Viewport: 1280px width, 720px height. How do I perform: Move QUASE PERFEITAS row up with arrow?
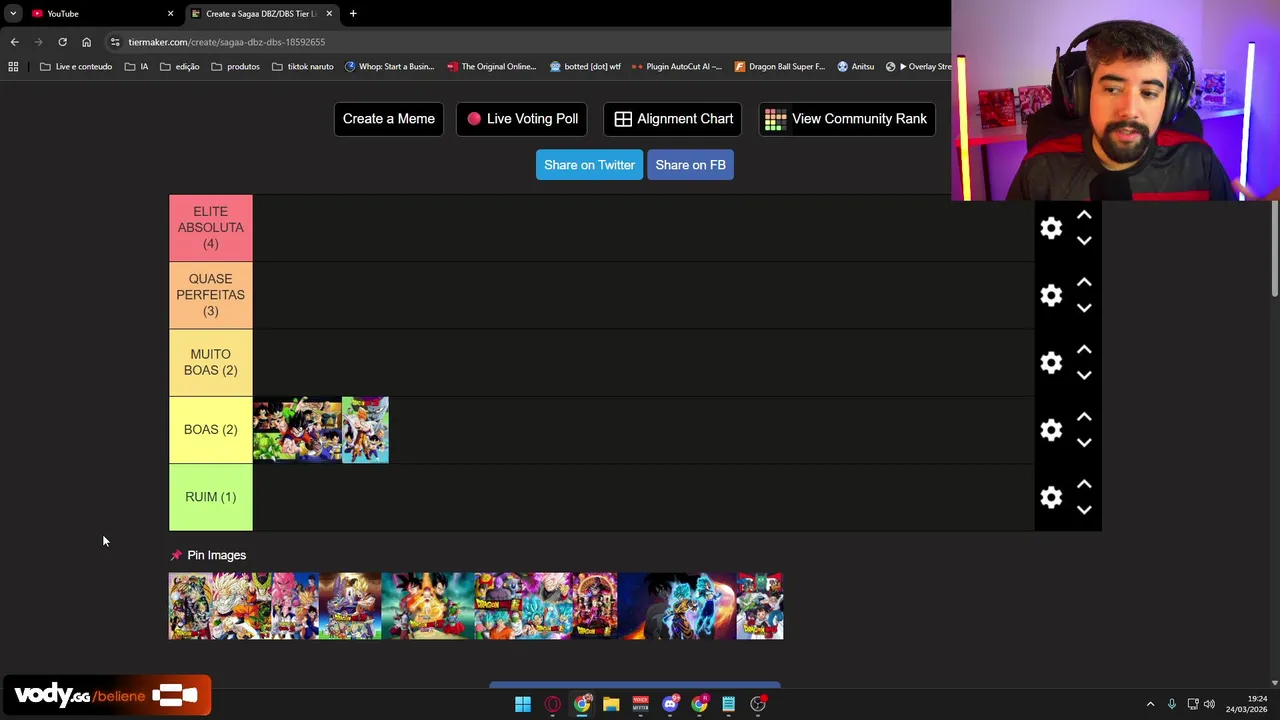(1084, 282)
